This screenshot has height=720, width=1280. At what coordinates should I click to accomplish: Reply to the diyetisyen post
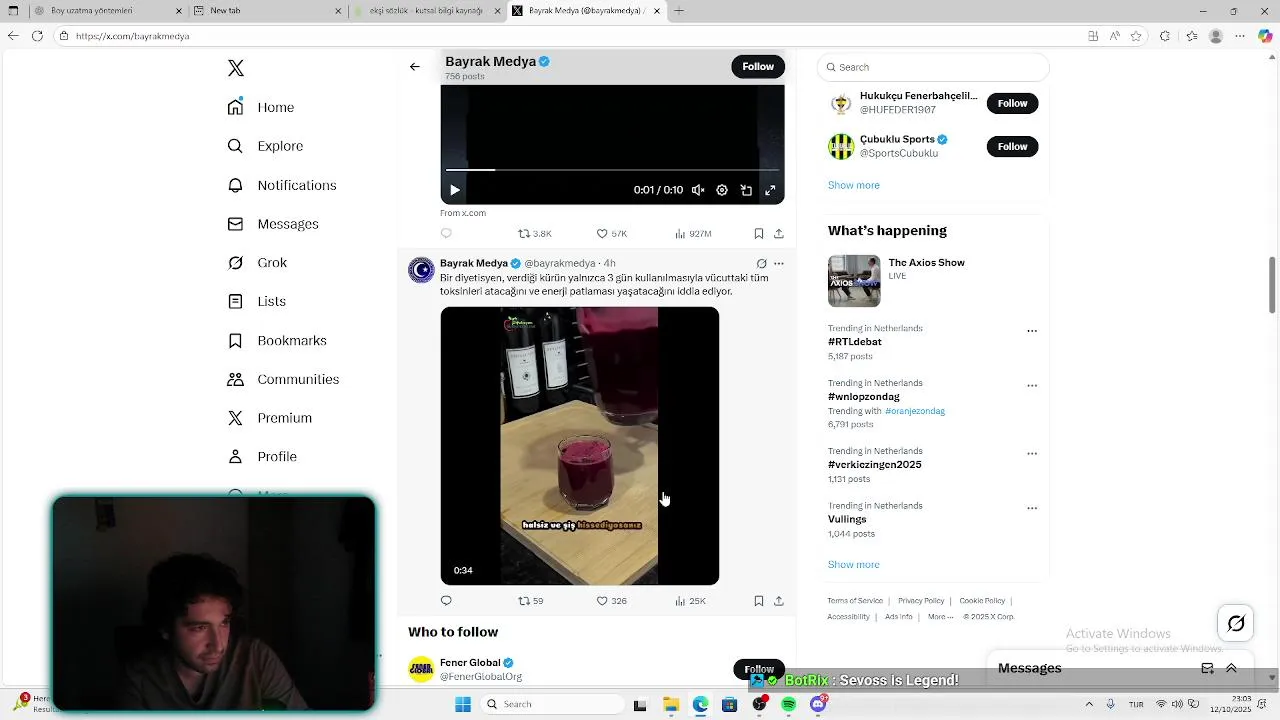(446, 601)
